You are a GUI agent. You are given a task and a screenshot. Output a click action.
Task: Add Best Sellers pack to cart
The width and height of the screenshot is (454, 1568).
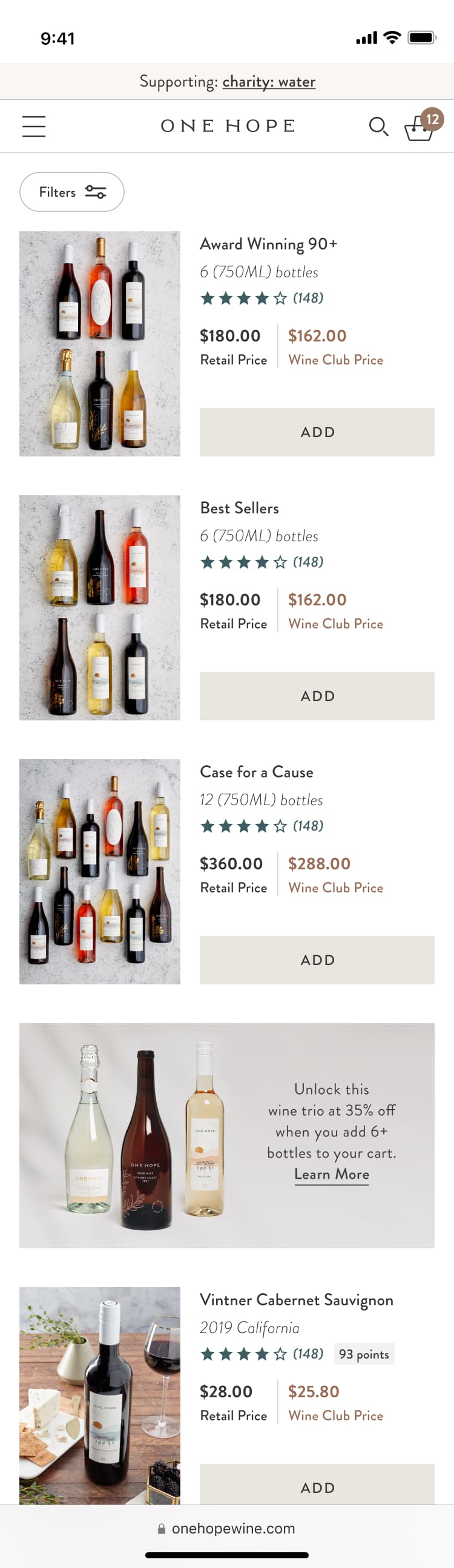(317, 696)
